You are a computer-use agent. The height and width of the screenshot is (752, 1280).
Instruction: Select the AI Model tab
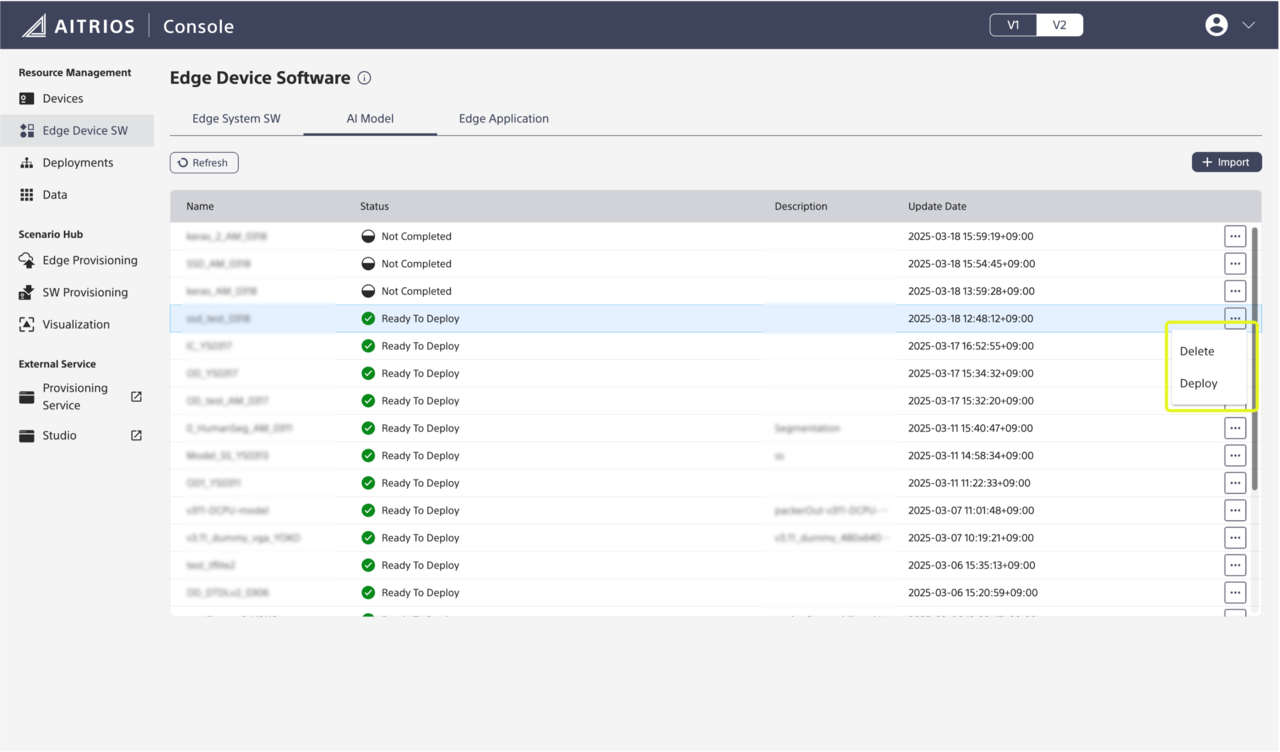coord(370,118)
